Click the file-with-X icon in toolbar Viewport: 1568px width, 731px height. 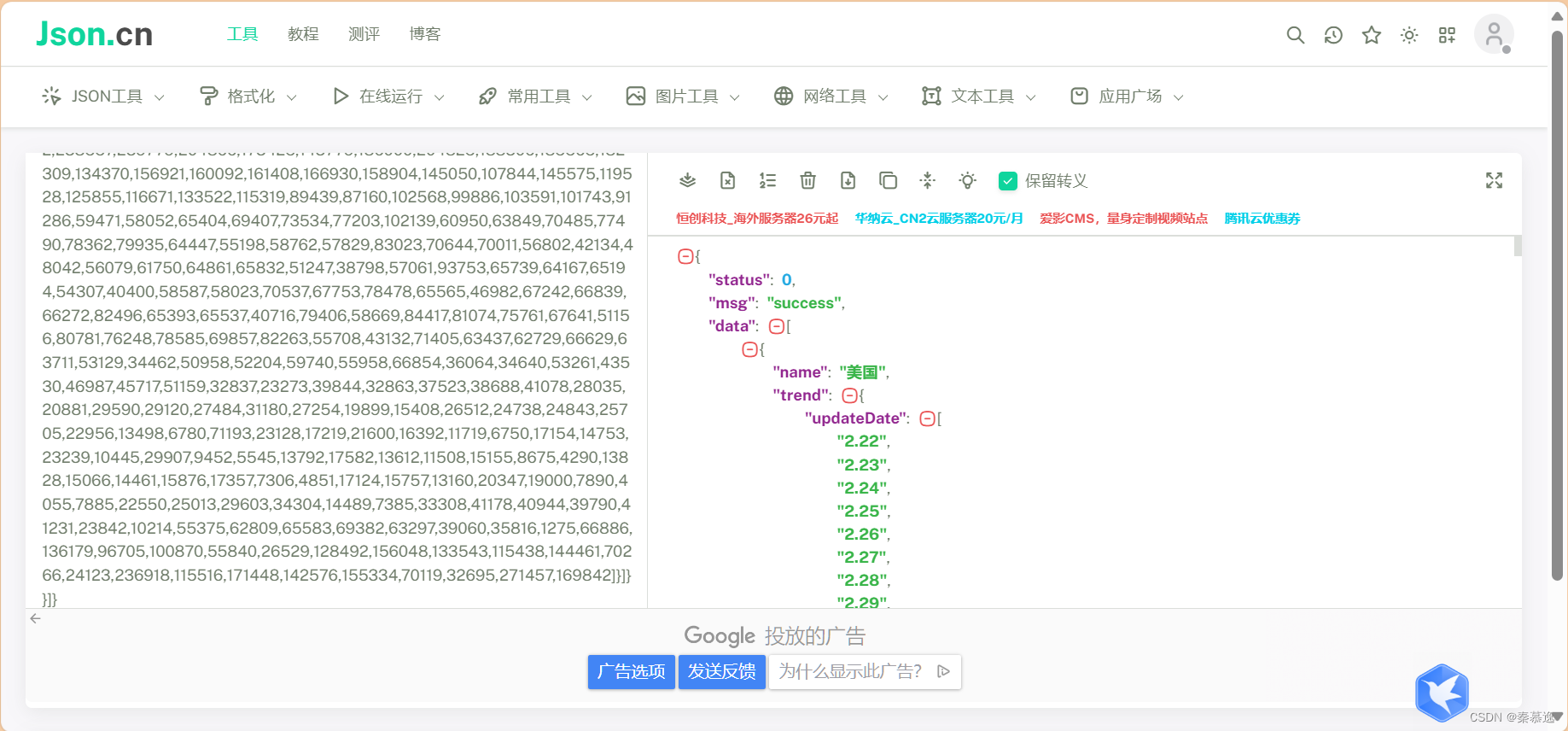click(727, 180)
